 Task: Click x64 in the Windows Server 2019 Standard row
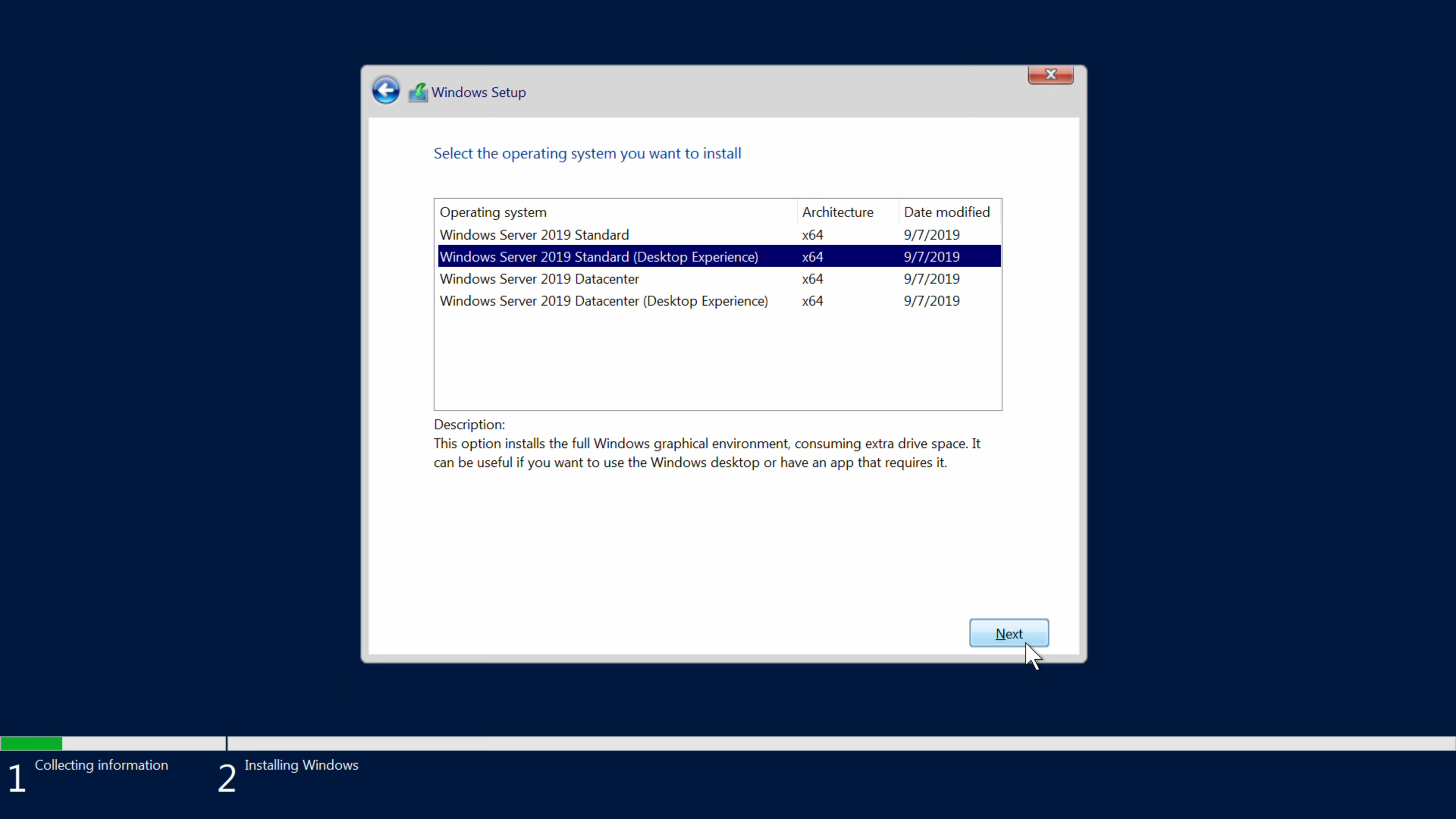812,235
